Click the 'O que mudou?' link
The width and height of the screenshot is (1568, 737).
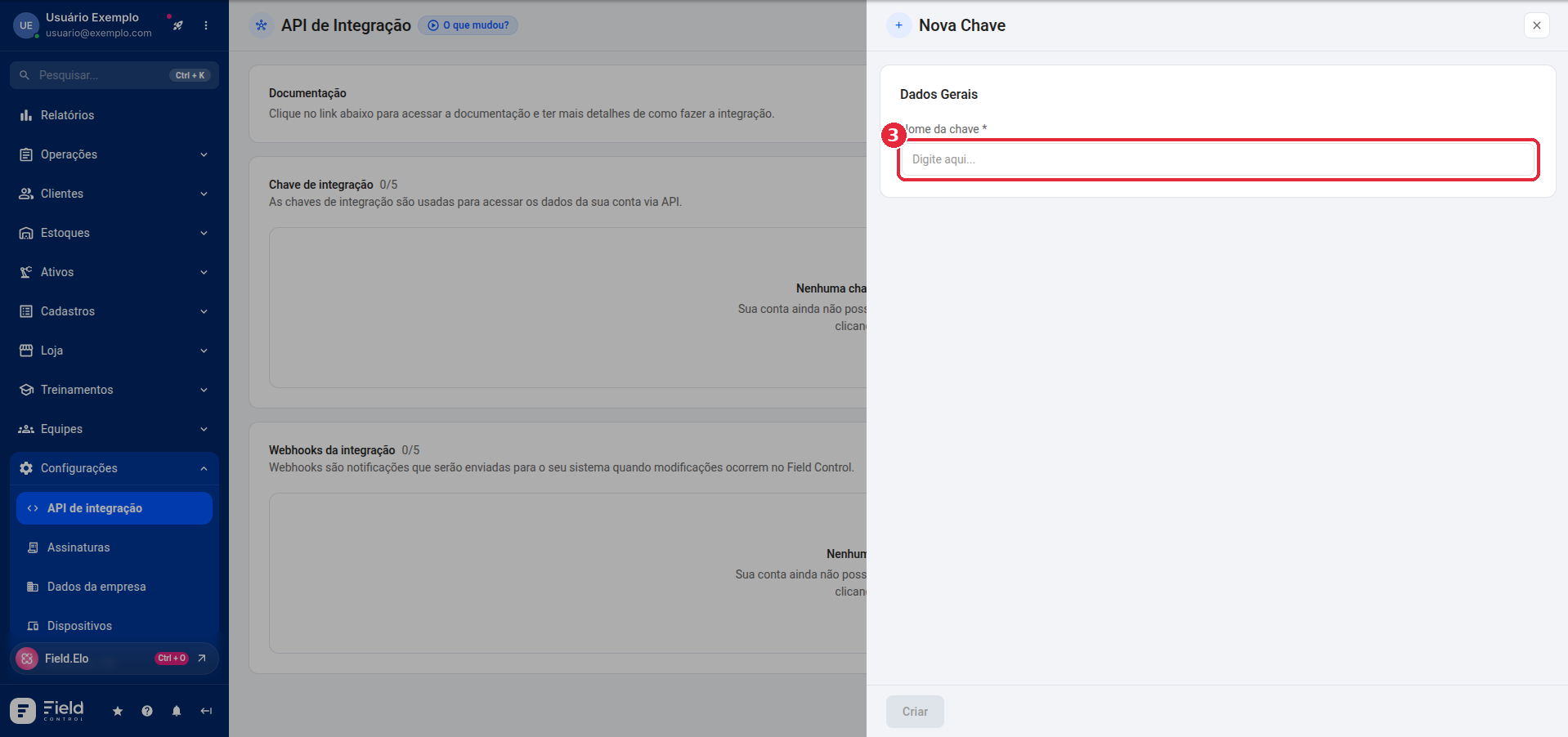pyautogui.click(x=468, y=25)
